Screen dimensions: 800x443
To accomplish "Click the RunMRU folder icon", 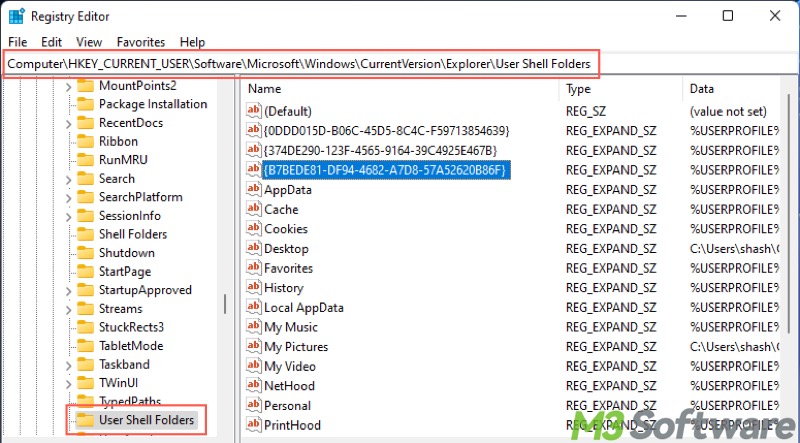I will click(x=85, y=160).
